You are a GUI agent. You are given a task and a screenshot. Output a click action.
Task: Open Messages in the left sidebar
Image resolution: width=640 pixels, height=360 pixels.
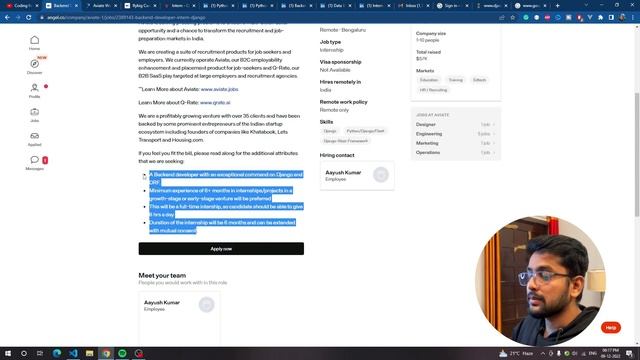[x=35, y=162]
